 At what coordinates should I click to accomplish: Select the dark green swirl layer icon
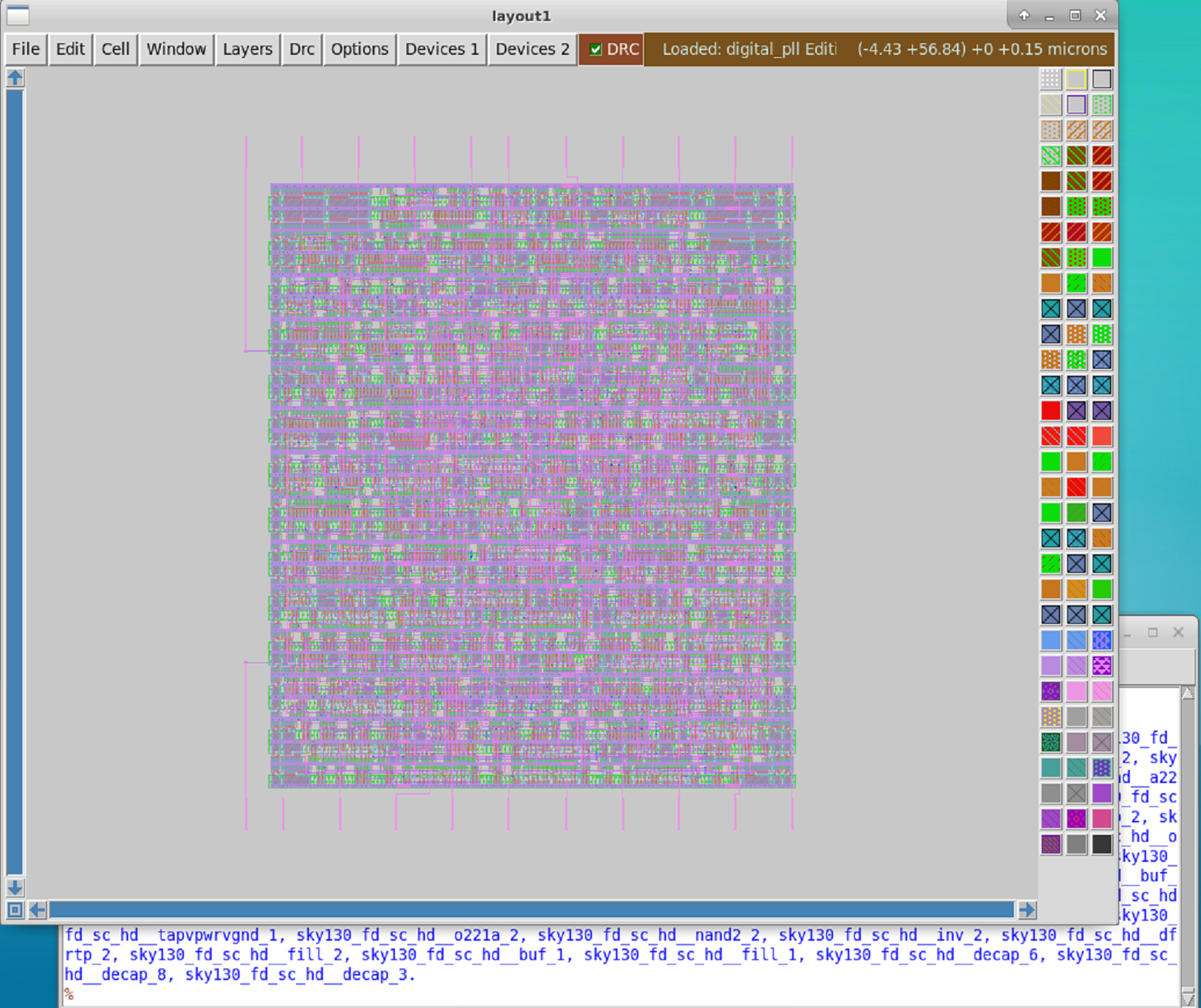[1051, 742]
